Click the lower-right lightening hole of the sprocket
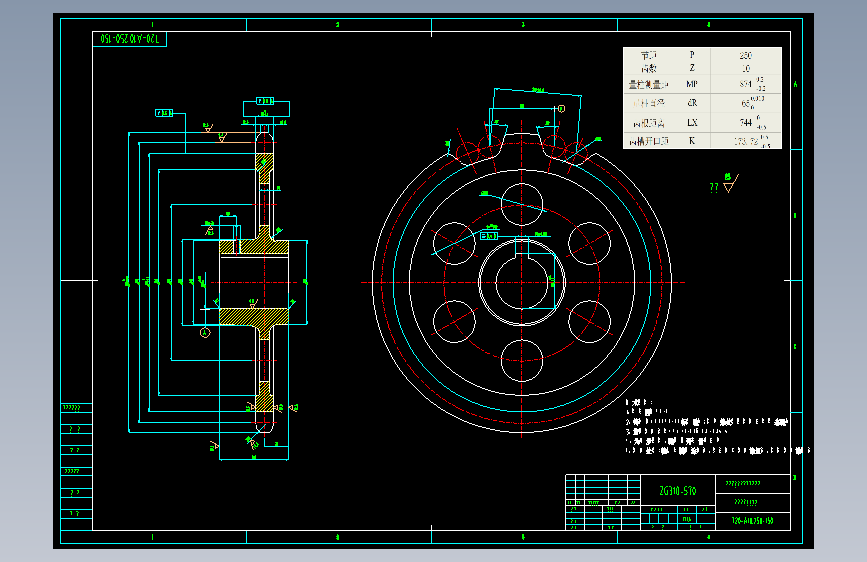The width and height of the screenshot is (867, 562). click(x=589, y=321)
